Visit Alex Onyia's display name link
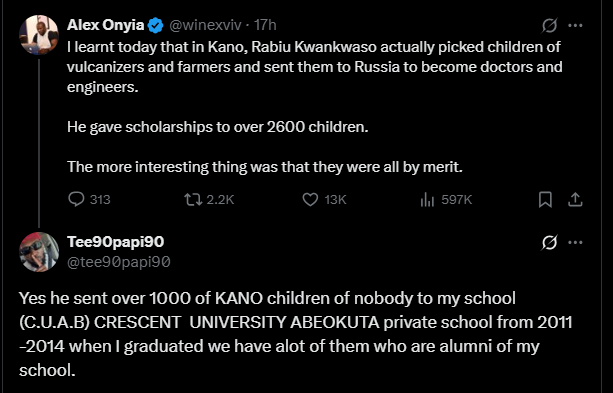 (x=106, y=25)
